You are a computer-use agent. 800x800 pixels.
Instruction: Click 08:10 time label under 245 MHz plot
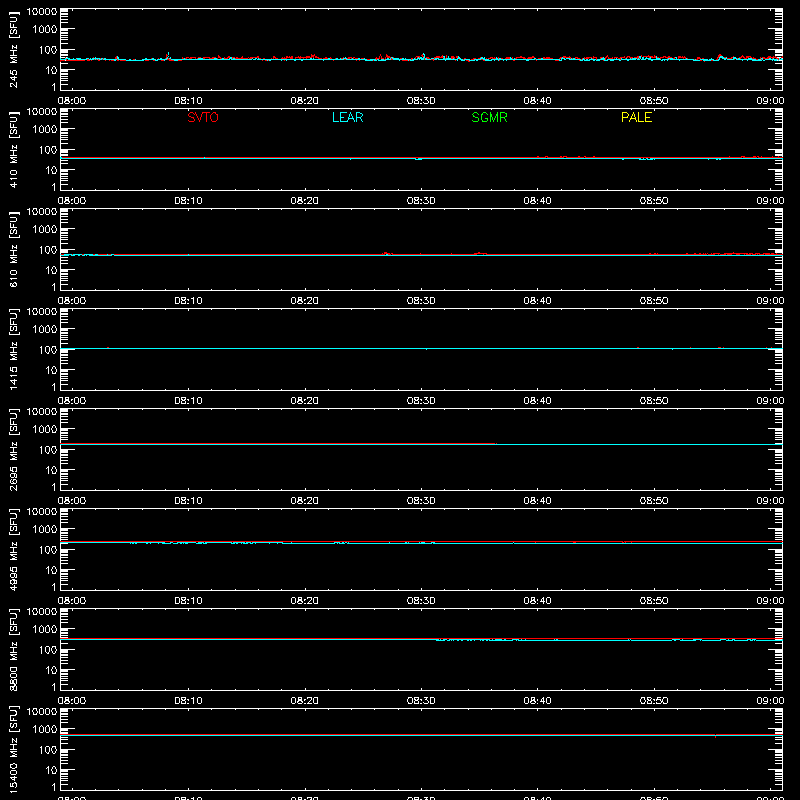click(188, 101)
